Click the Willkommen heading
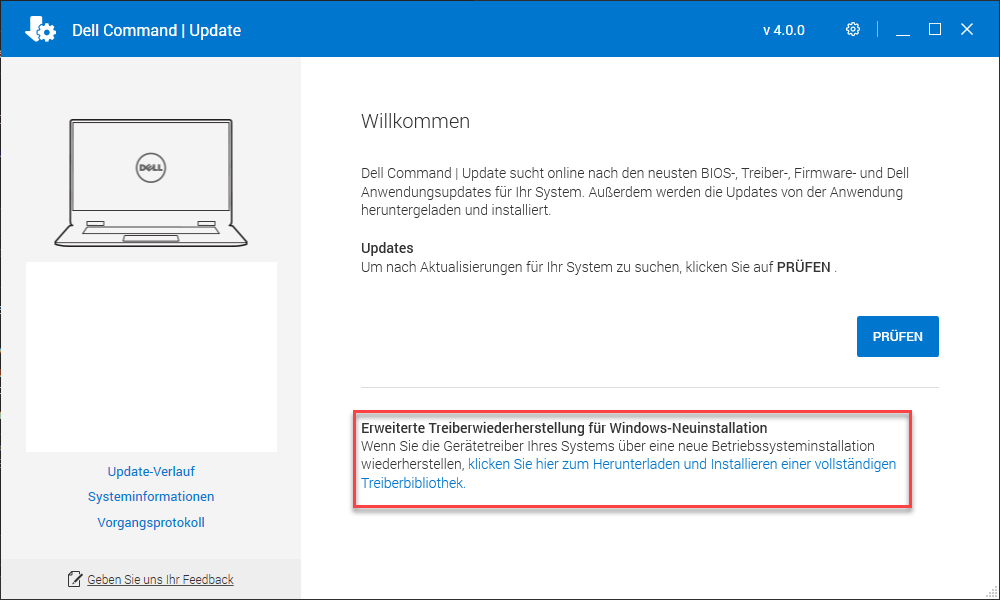 415,121
